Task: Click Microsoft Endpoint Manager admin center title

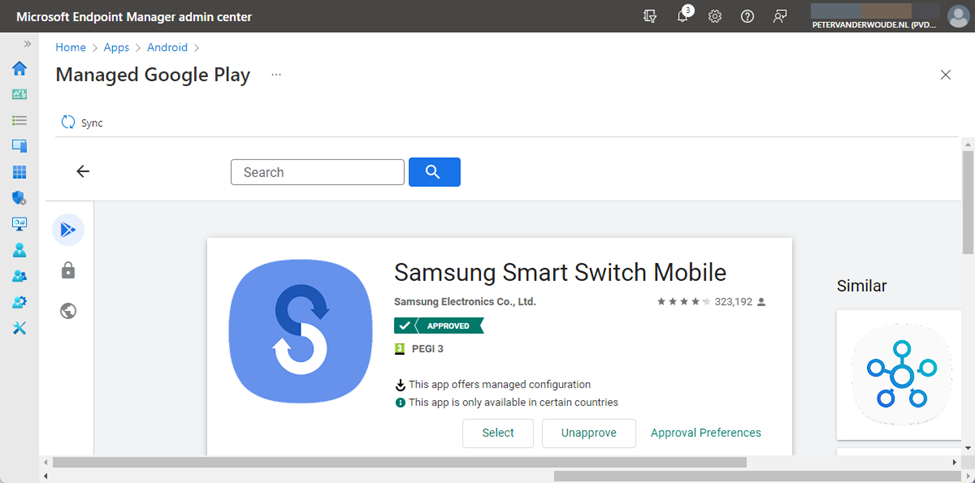Action: 134,17
